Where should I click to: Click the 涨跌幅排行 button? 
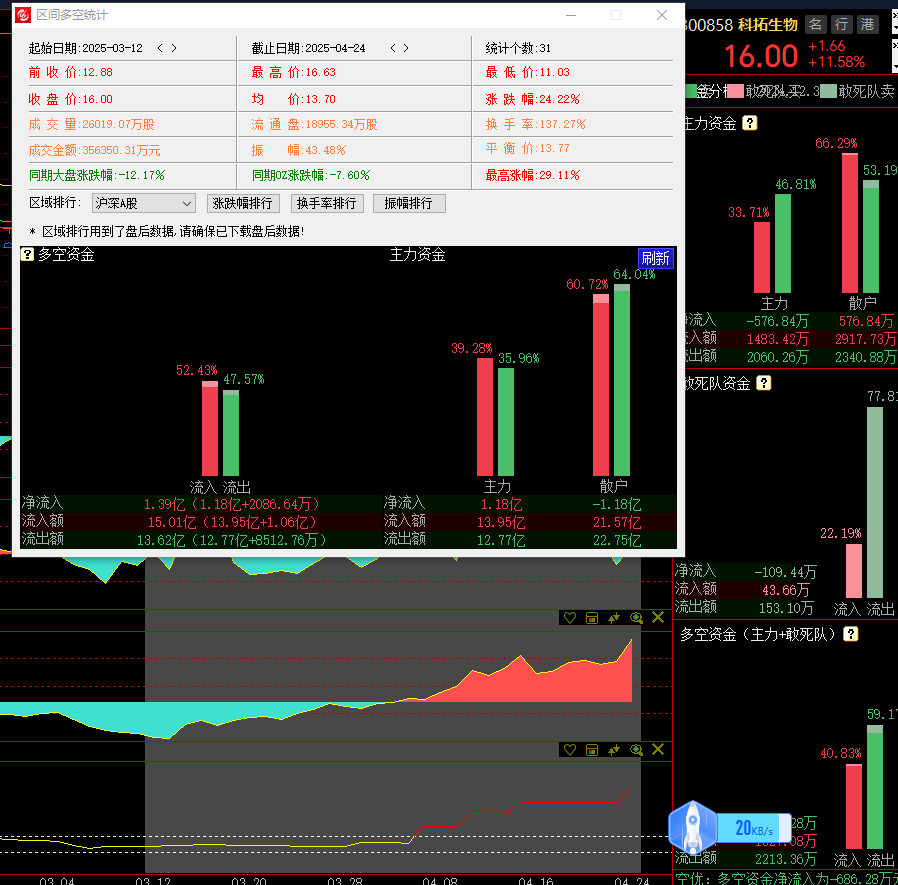[243, 203]
